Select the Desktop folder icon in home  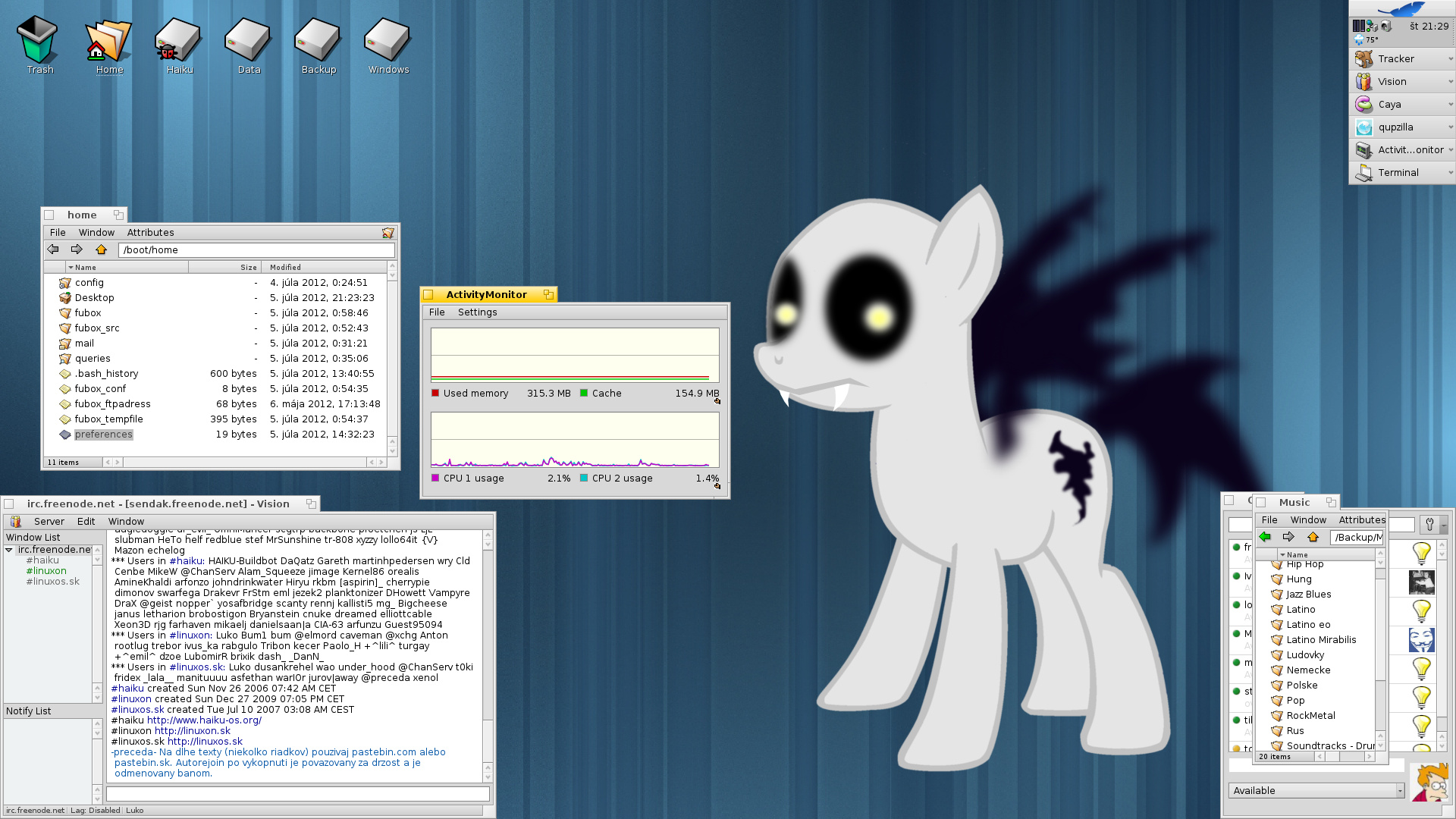click(x=65, y=298)
